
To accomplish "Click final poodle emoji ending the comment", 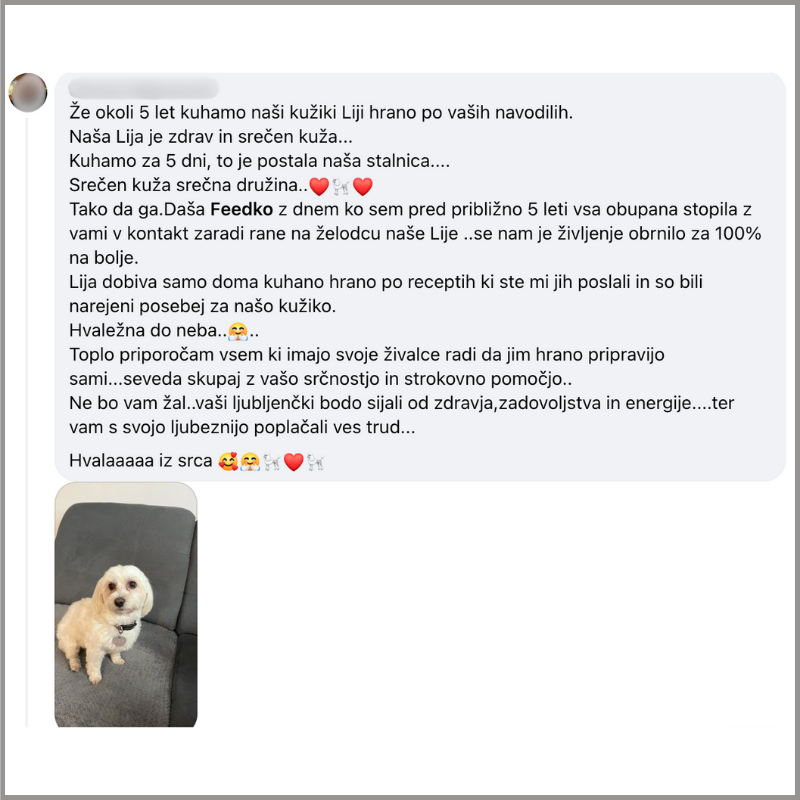I will (316, 462).
